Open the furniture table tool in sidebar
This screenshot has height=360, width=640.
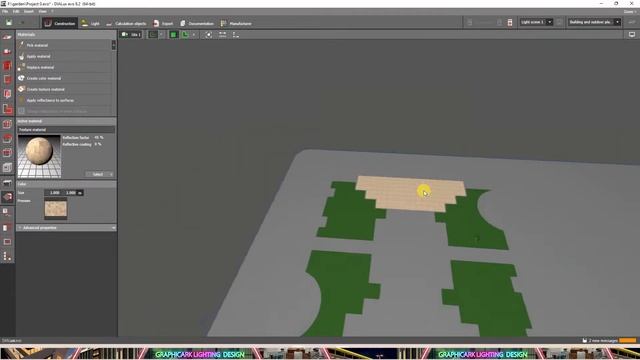tap(7, 183)
